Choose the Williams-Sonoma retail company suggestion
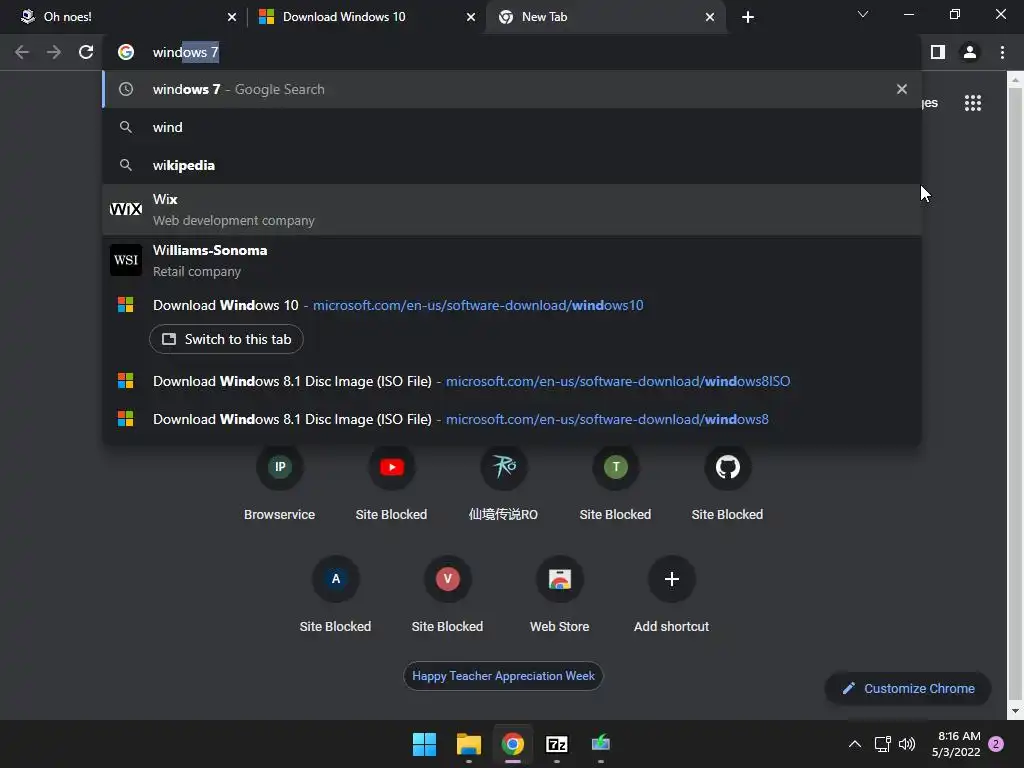Image resolution: width=1024 pixels, height=768 pixels. point(512,261)
